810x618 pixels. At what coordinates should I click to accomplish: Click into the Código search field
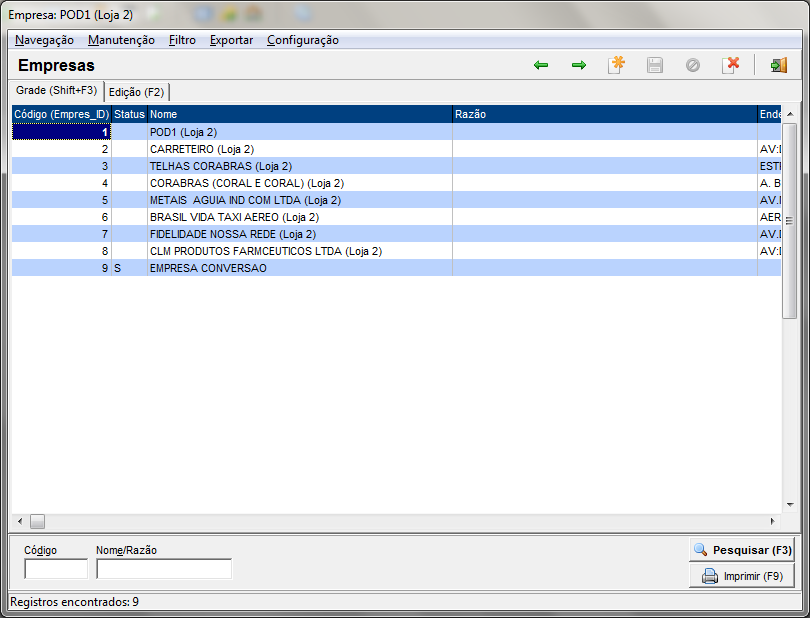tap(56, 568)
